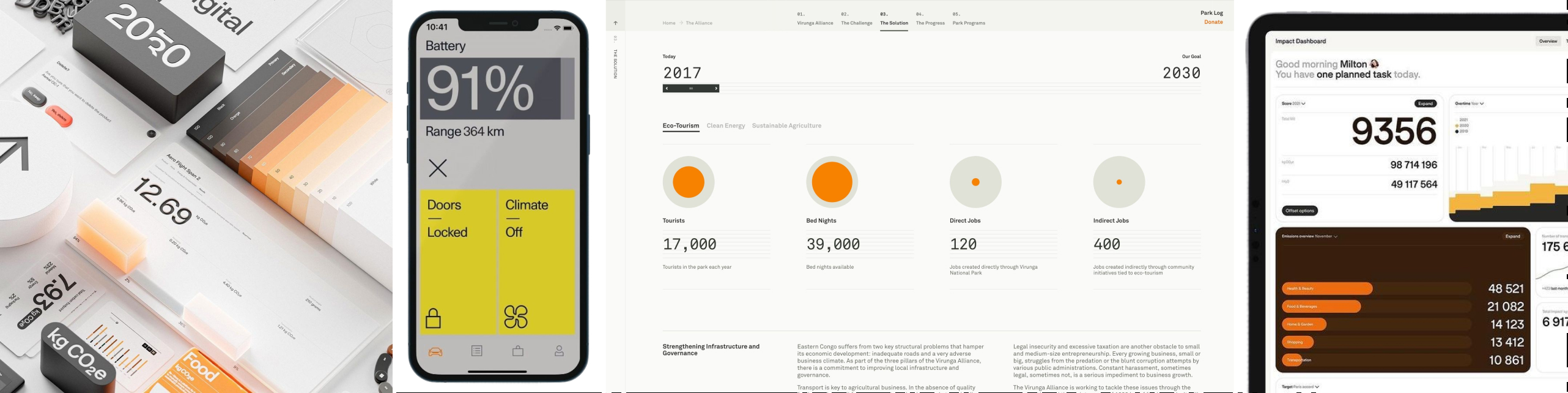Click the dark 2017 timeline slider handle

pyautogui.click(x=691, y=89)
